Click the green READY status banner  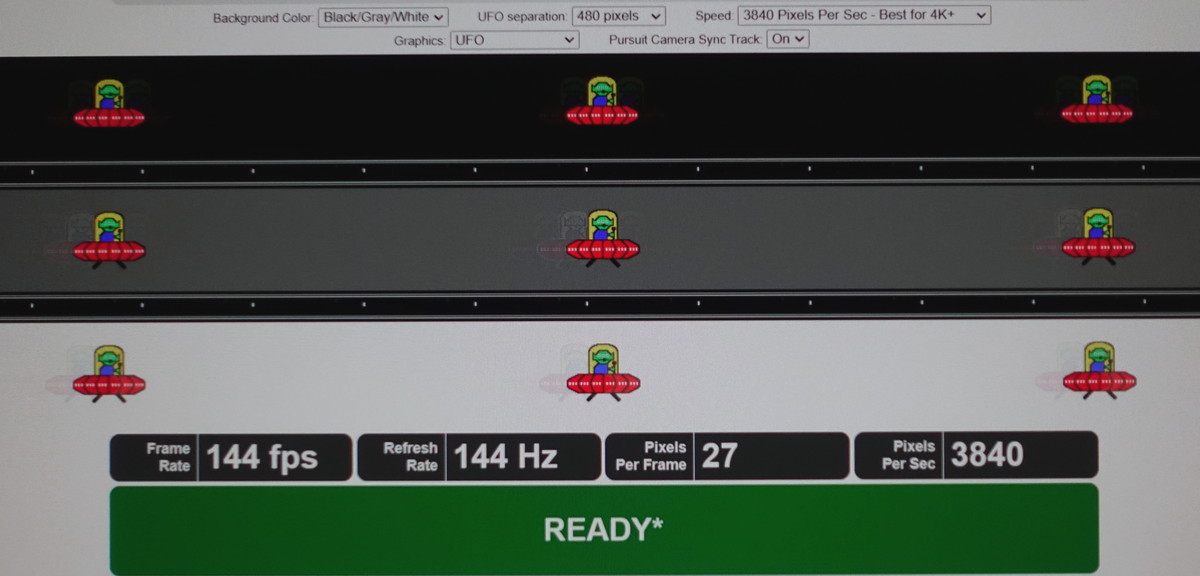coord(603,529)
